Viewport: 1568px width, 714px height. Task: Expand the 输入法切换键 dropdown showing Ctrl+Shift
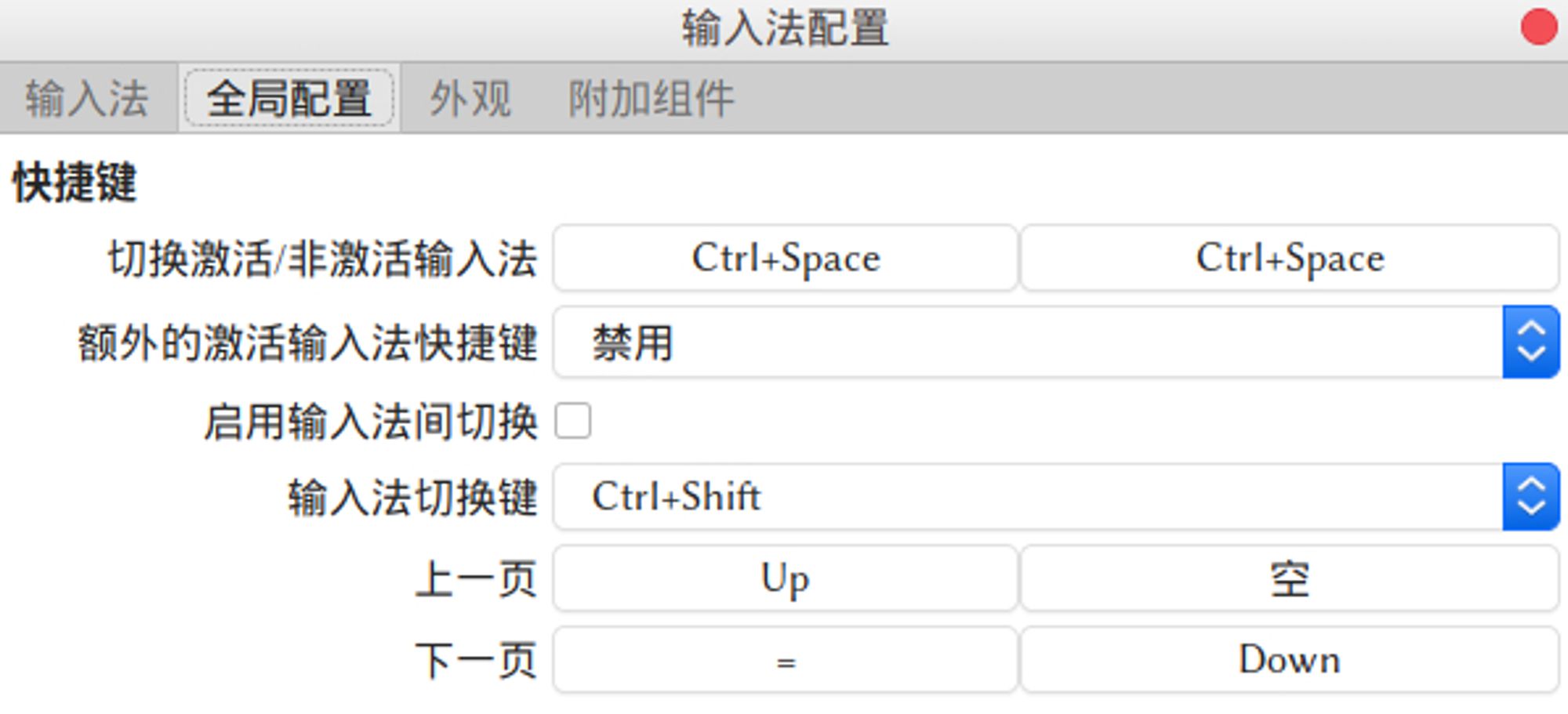pos(1027,497)
